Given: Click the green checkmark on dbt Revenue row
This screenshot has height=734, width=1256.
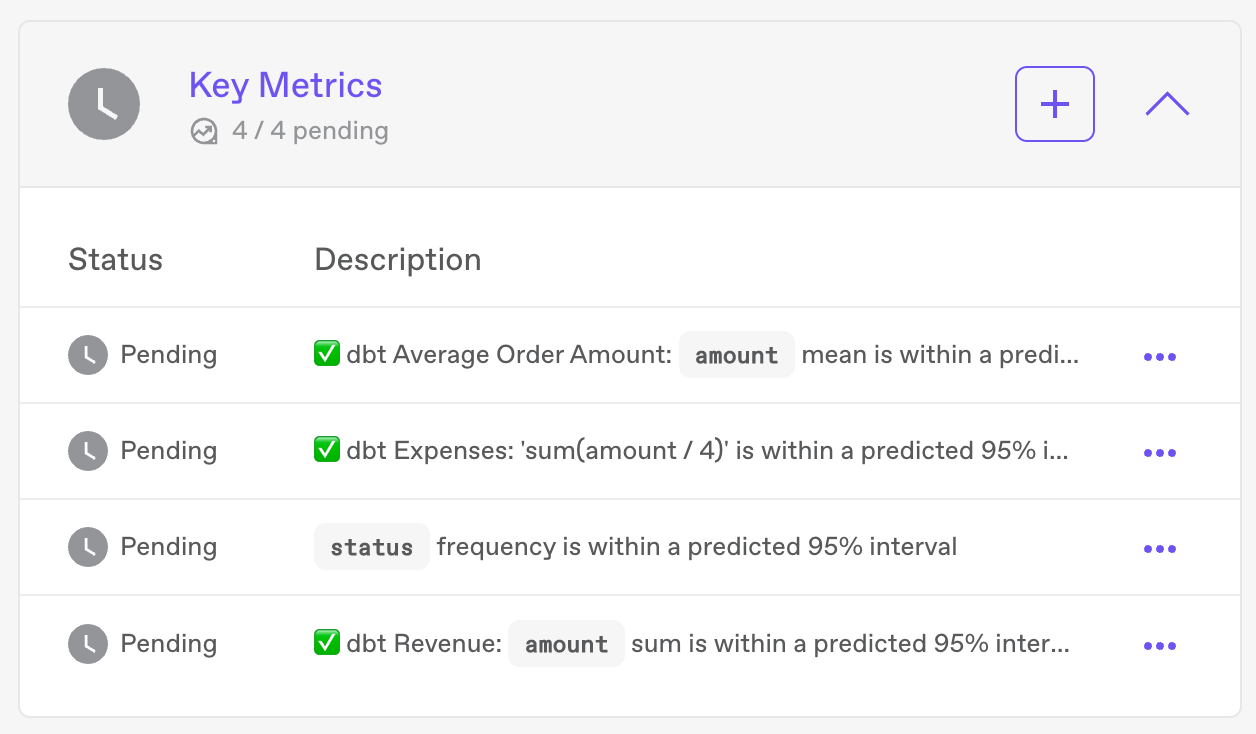Looking at the screenshot, I should pos(327,642).
